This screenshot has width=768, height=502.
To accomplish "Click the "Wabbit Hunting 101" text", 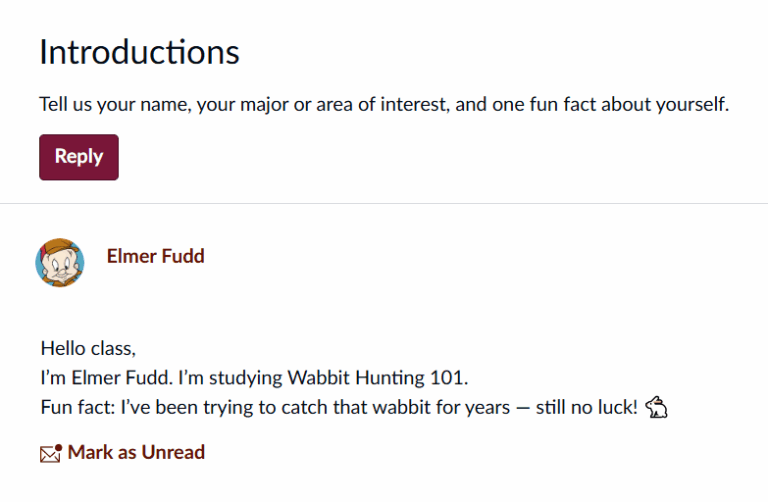I will (377, 378).
